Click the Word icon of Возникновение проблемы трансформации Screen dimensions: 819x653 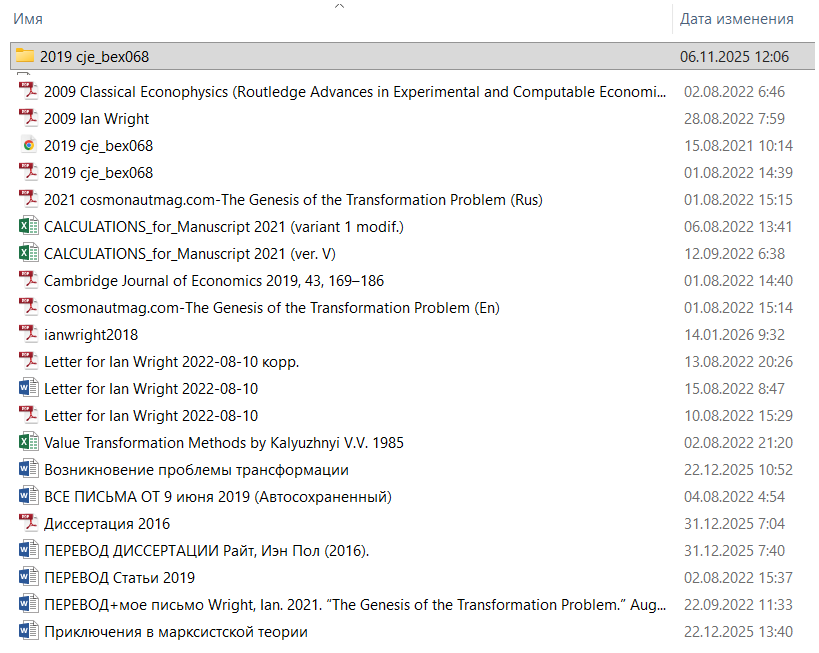(28, 469)
